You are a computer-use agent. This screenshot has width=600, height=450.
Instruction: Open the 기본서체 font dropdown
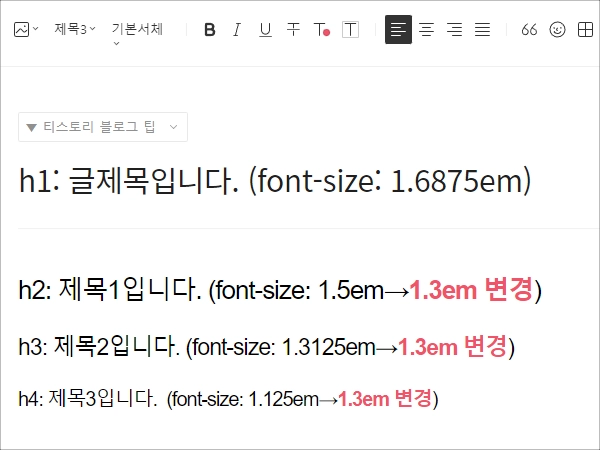(x=137, y=34)
